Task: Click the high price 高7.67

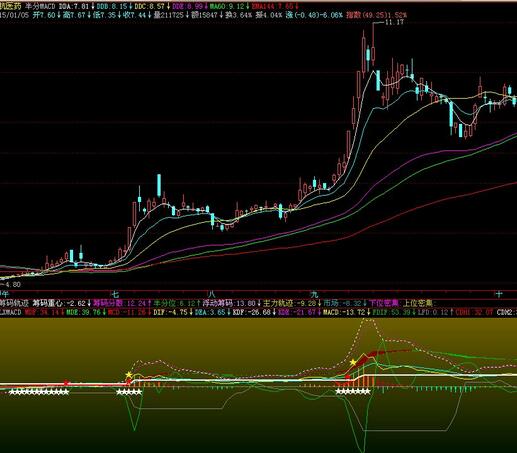Action: (x=74, y=15)
